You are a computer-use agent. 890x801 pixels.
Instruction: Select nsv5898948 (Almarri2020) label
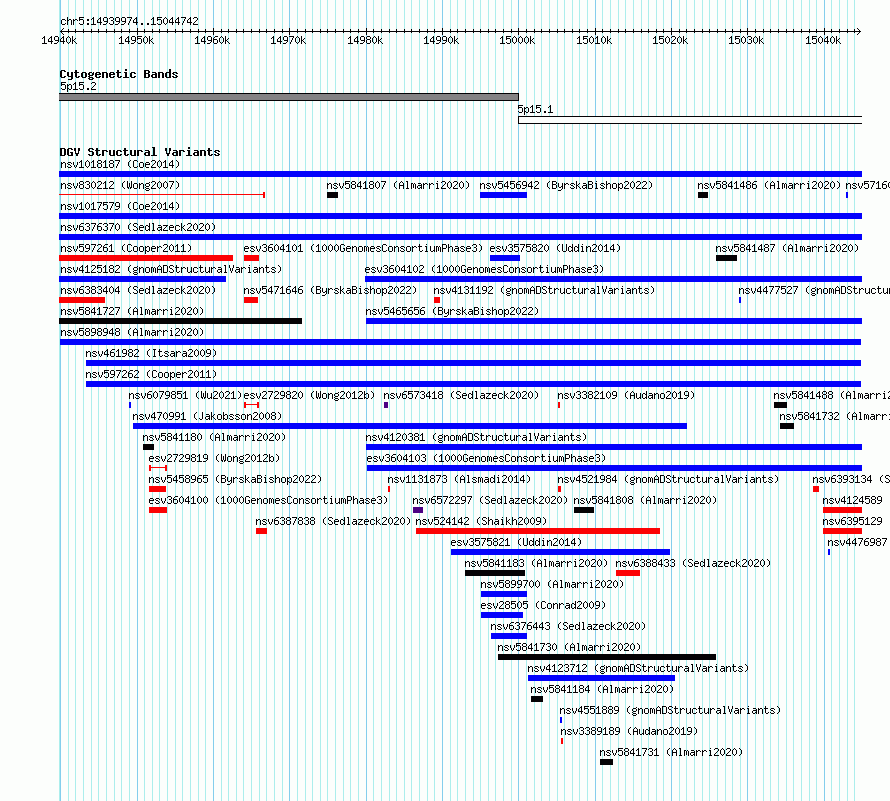(x=132, y=333)
